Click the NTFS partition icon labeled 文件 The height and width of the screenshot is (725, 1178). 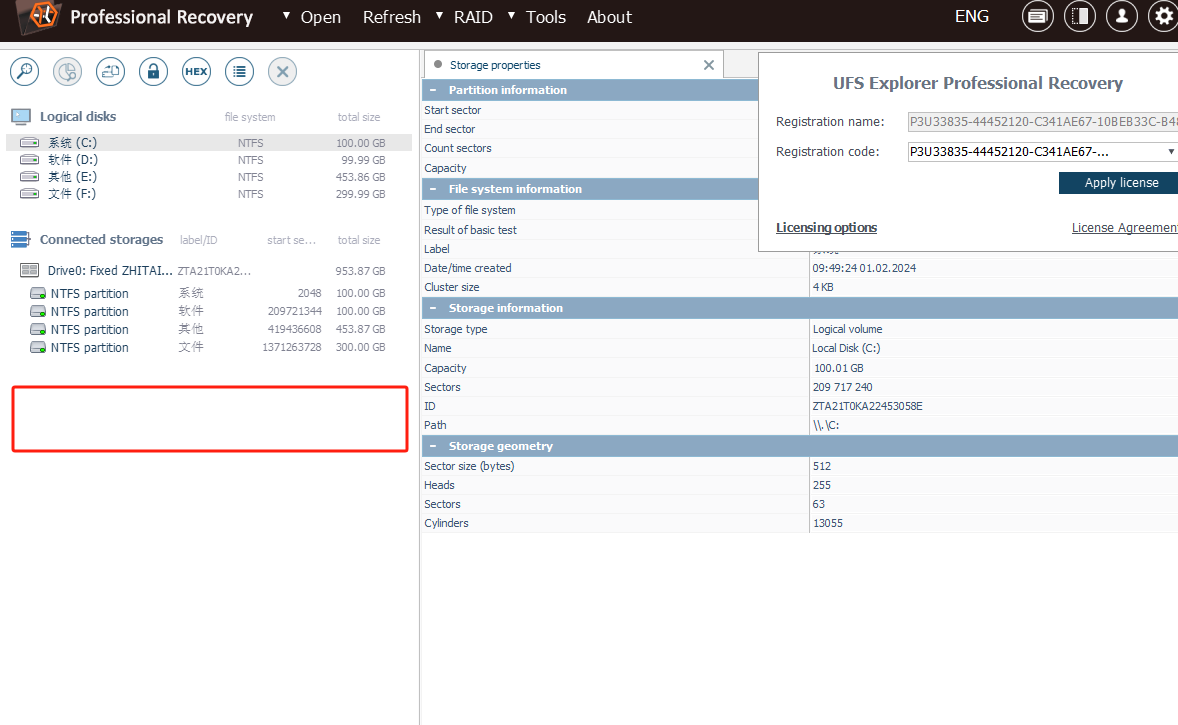click(38, 347)
